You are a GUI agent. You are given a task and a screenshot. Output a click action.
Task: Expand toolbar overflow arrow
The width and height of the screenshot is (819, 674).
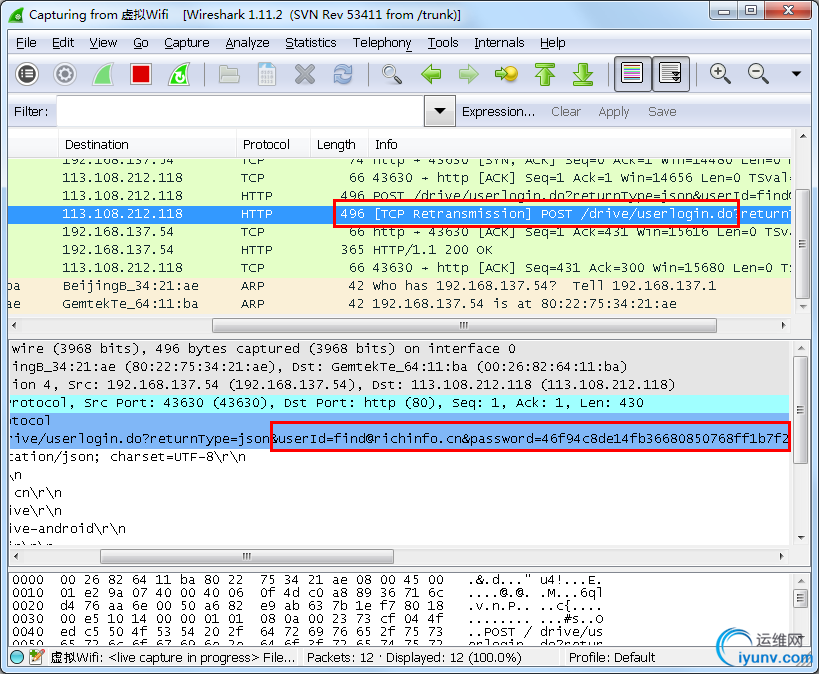pyautogui.click(x=796, y=74)
